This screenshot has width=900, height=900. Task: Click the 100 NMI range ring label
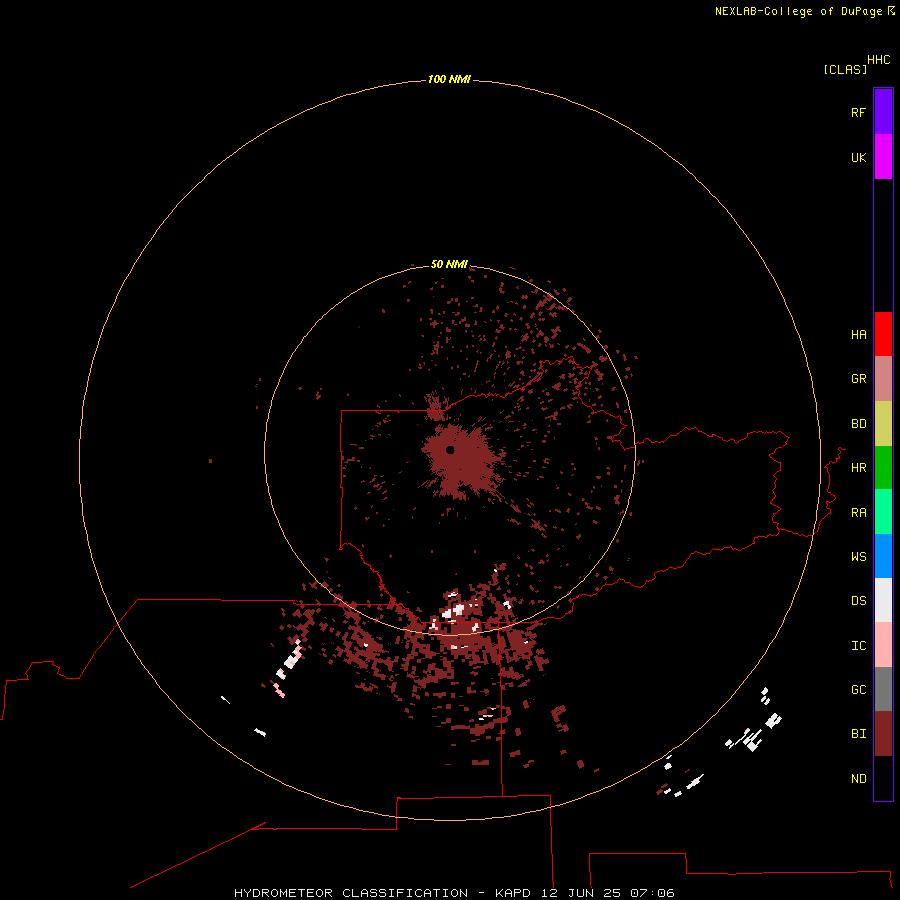tap(449, 79)
